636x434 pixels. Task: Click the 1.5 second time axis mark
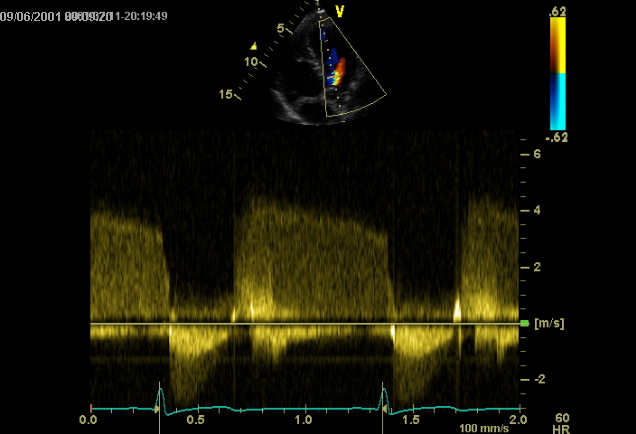pyautogui.click(x=410, y=420)
